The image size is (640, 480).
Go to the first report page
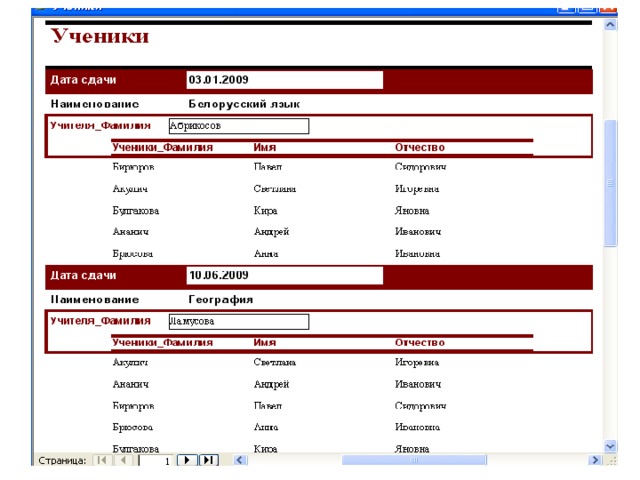(102, 460)
